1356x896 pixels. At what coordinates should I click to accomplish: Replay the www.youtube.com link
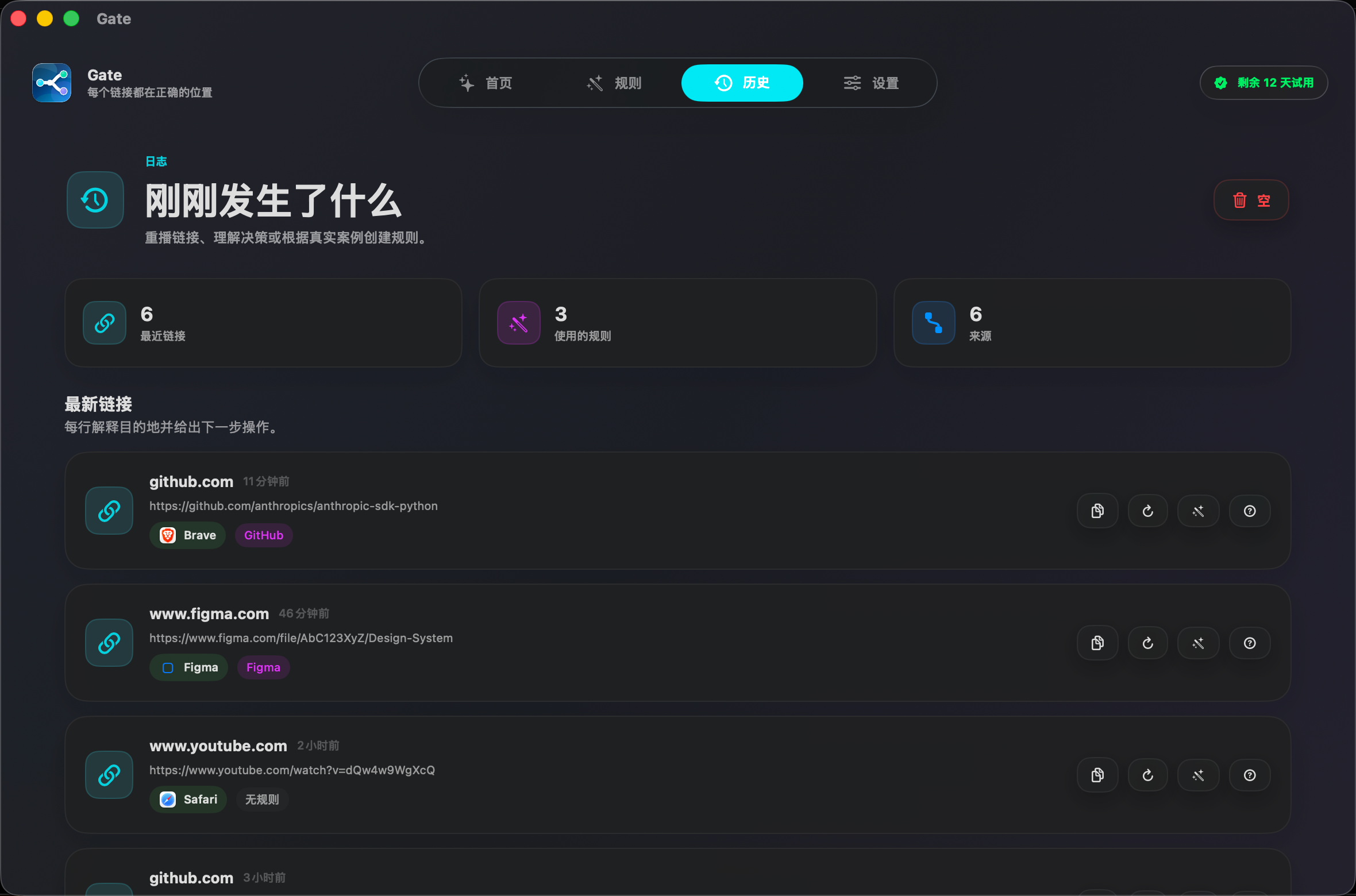click(1148, 775)
